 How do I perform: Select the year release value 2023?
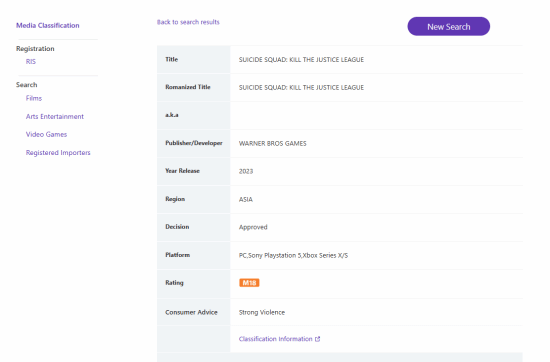[x=246, y=171]
